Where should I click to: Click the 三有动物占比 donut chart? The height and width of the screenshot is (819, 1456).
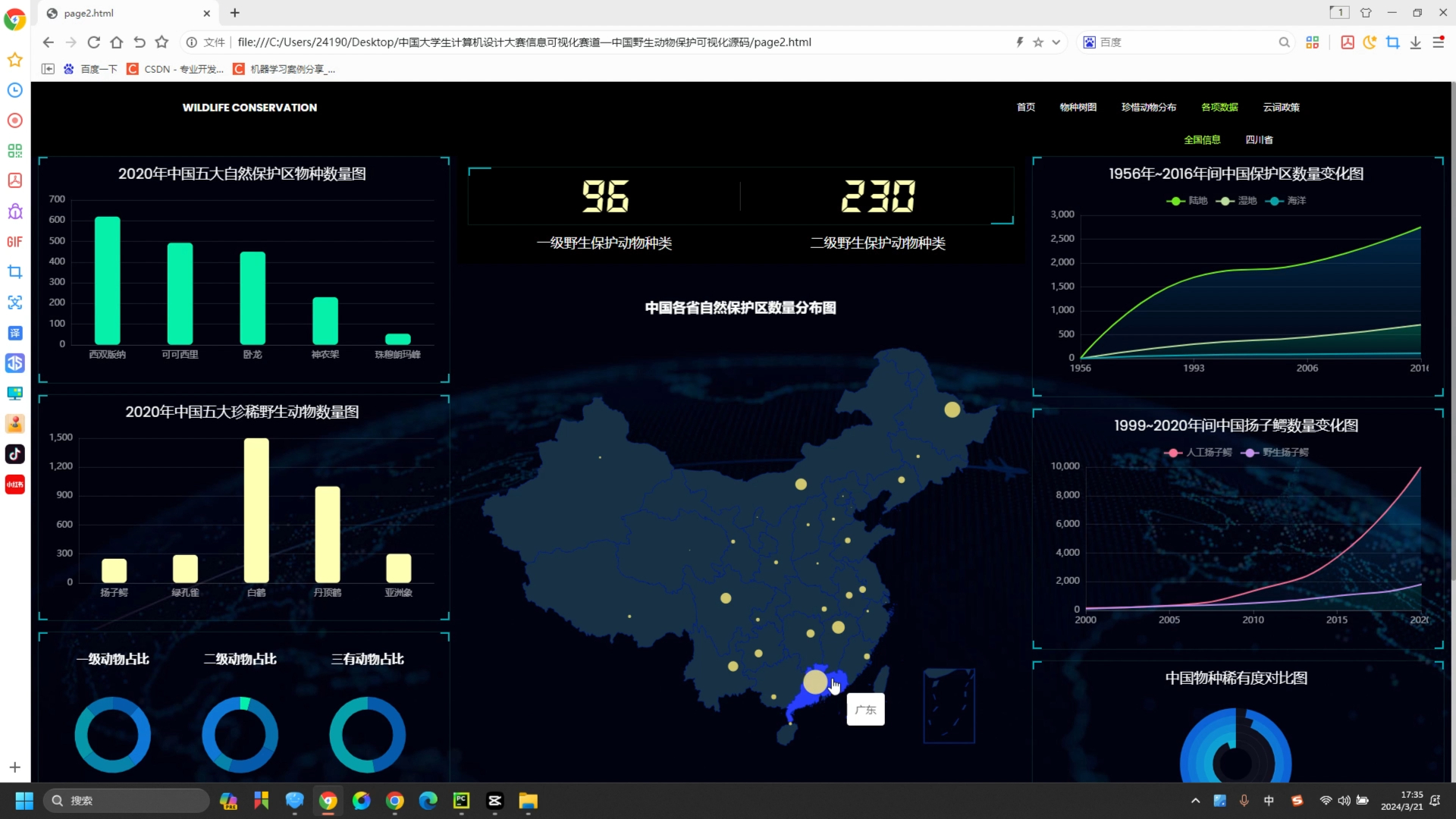click(368, 735)
